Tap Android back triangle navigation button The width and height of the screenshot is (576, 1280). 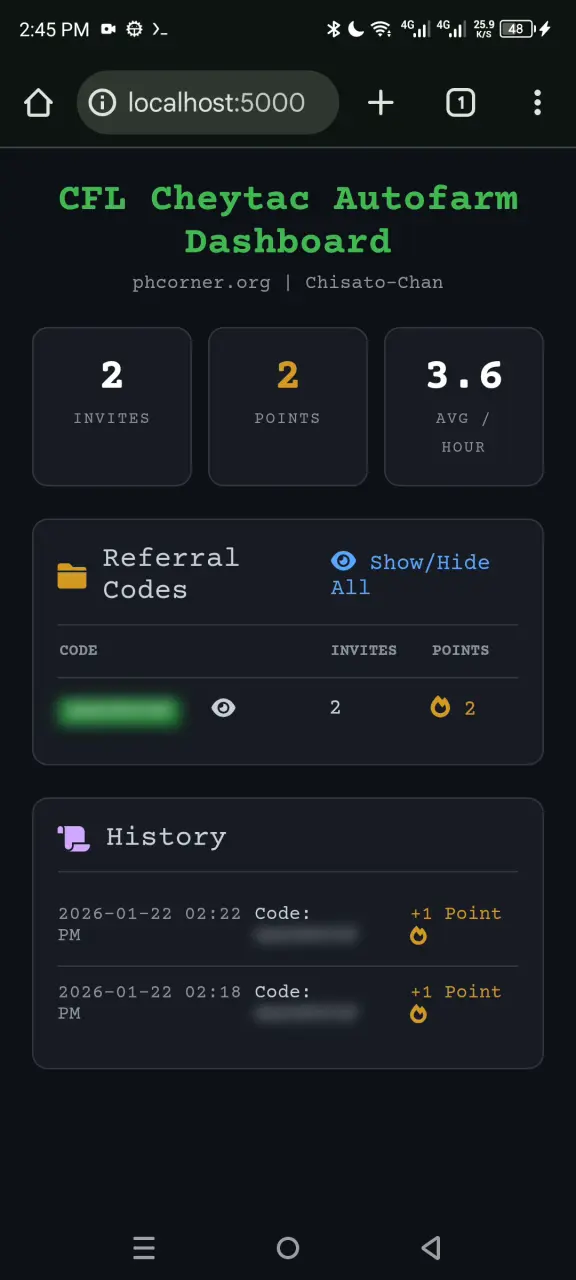pos(431,1248)
